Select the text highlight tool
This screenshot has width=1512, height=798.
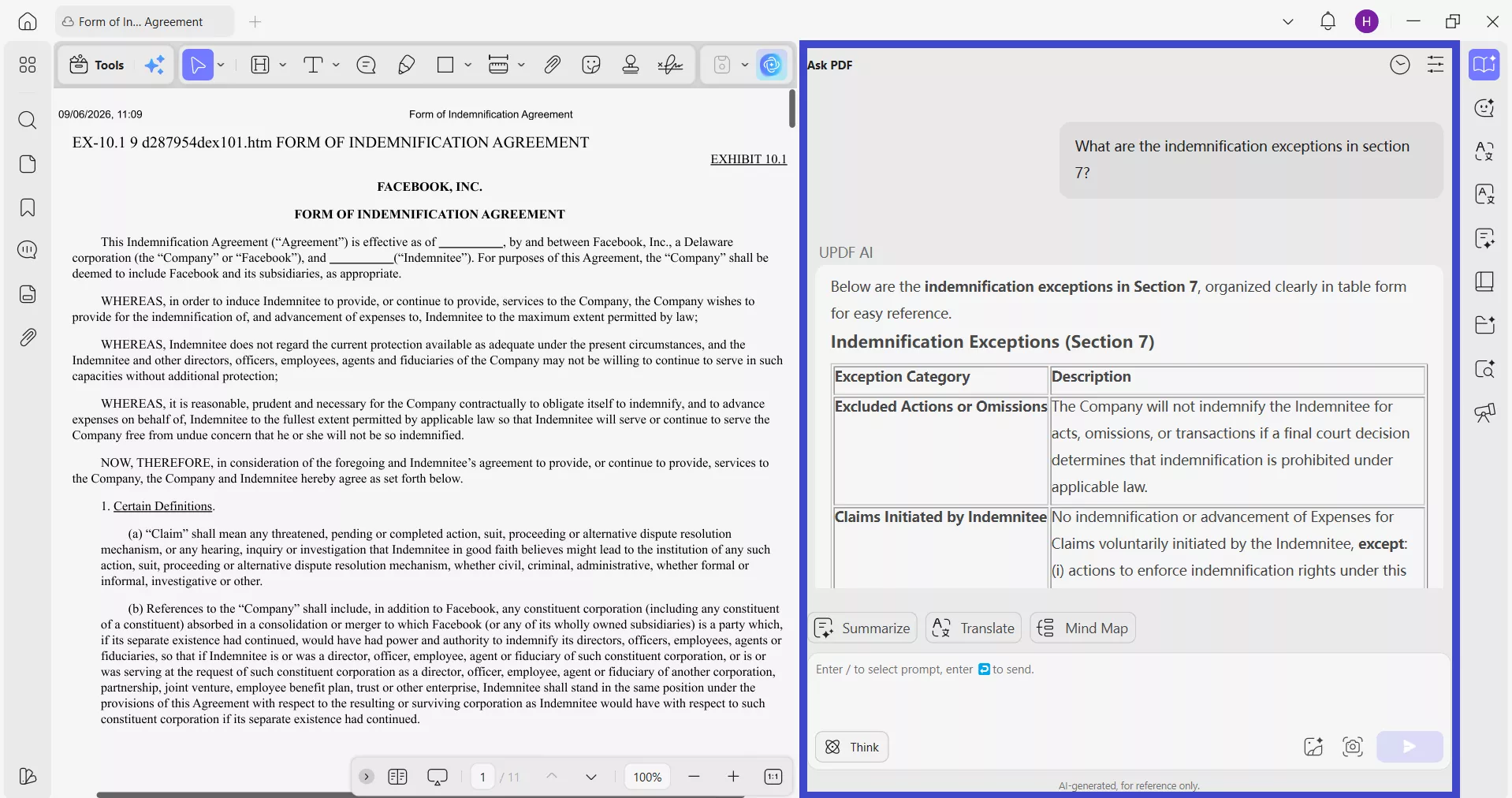[x=260, y=65]
